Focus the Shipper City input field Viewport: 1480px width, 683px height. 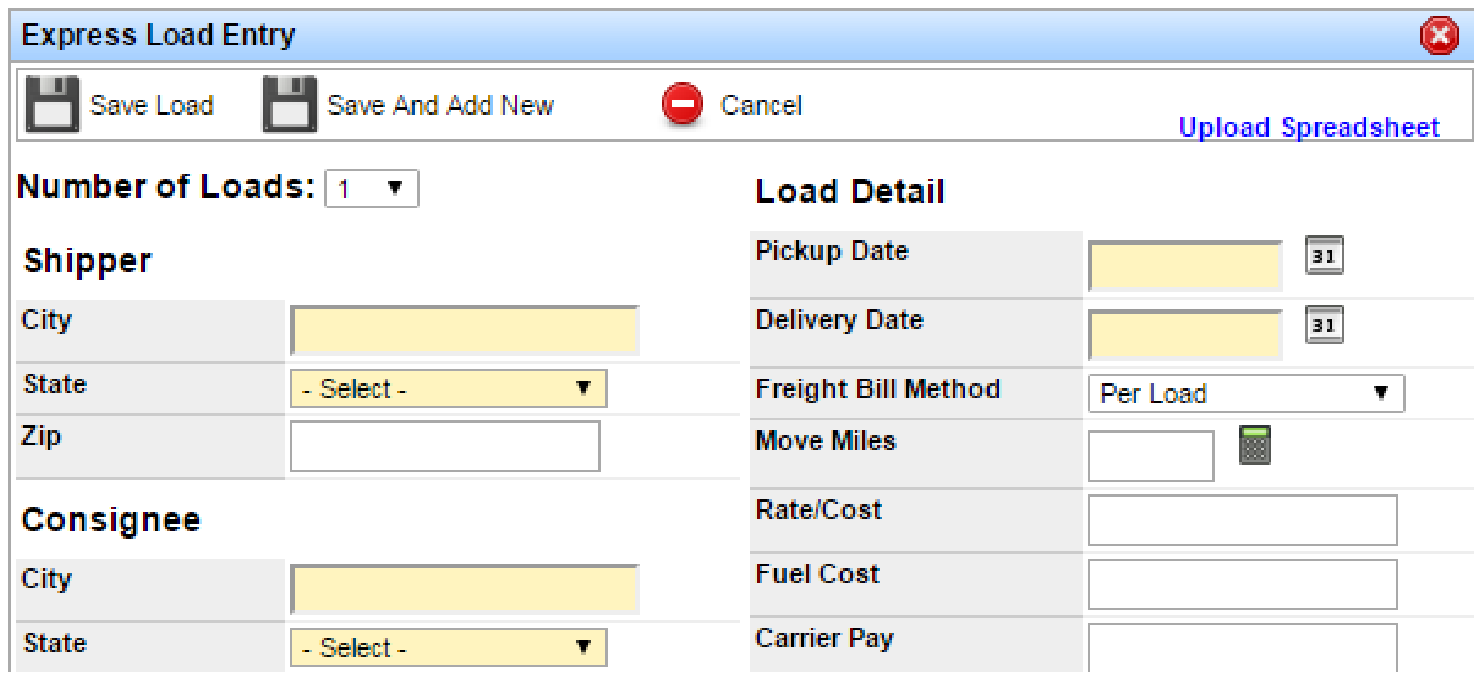(x=465, y=331)
